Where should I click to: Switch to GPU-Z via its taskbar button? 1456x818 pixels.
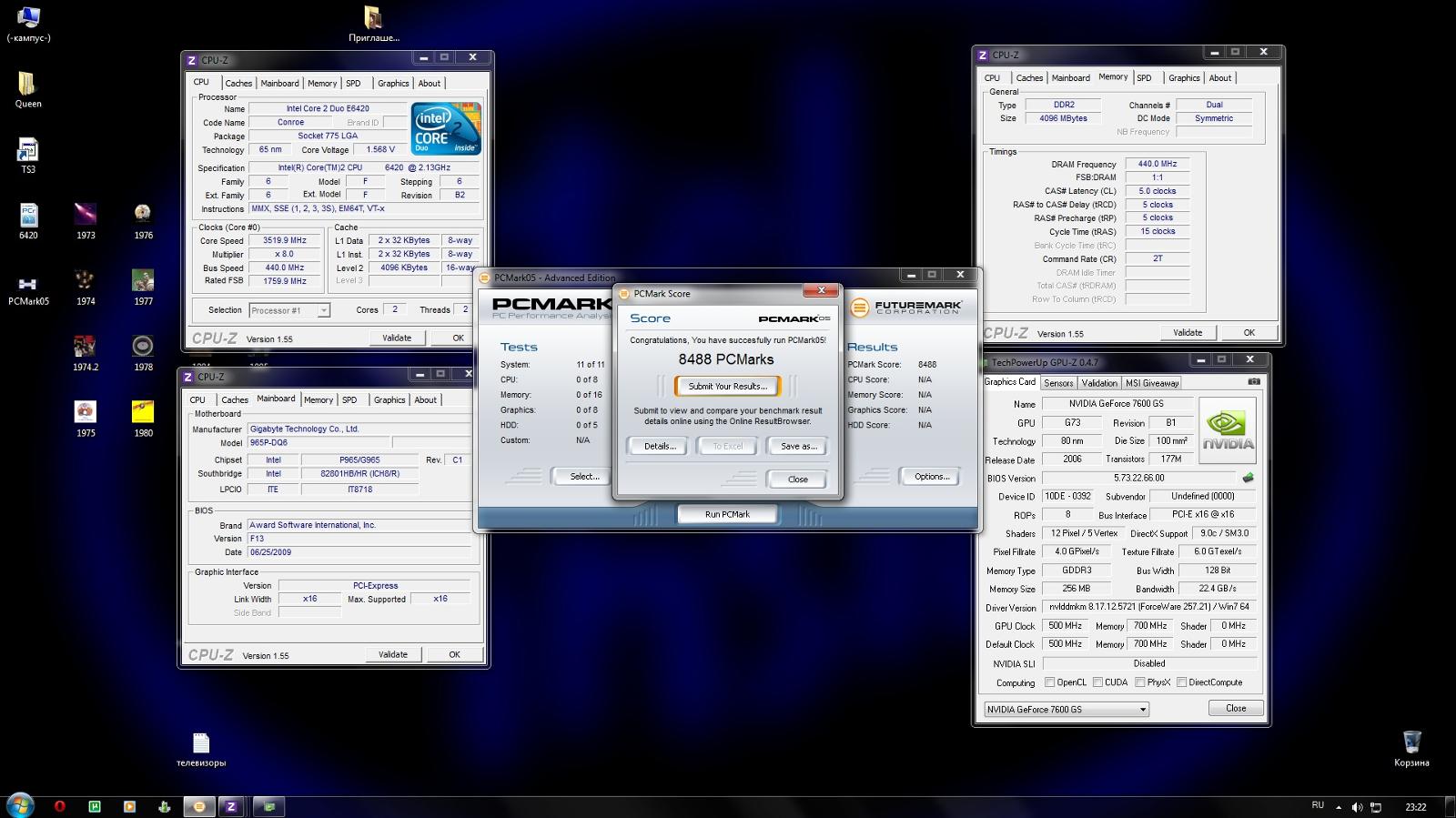coord(268,806)
